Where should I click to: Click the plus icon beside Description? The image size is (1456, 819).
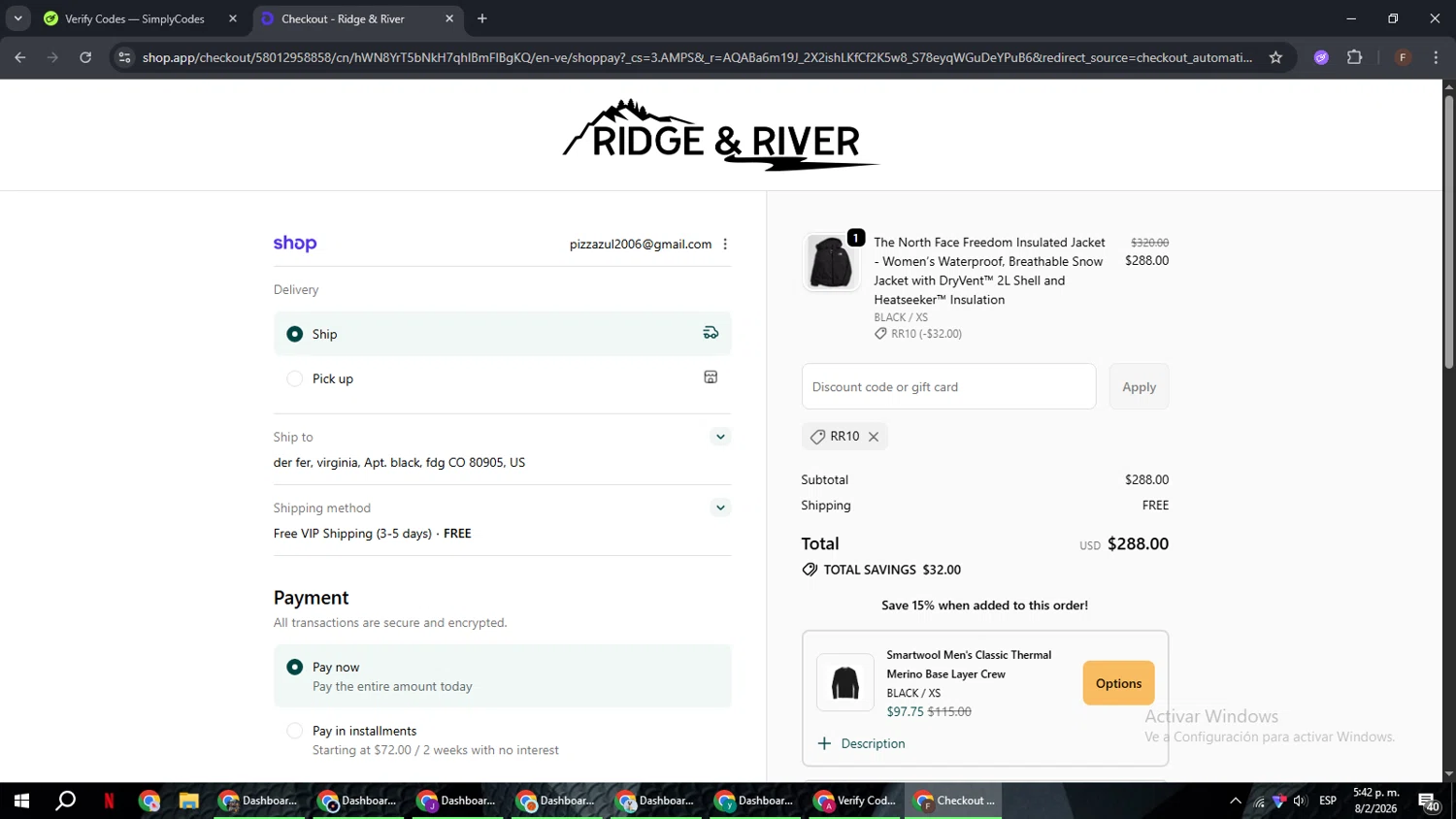(824, 743)
